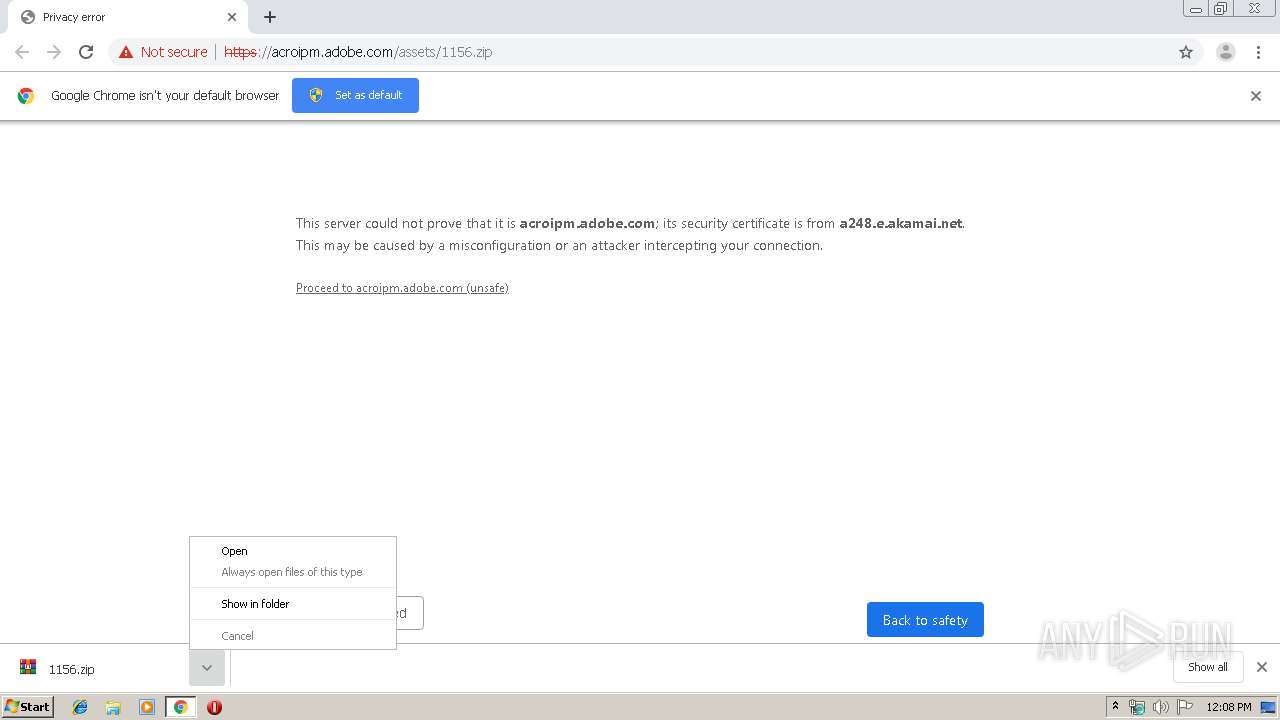This screenshot has height=720, width=1280.
Task: Click Show all downloads button
Action: (x=1208, y=667)
